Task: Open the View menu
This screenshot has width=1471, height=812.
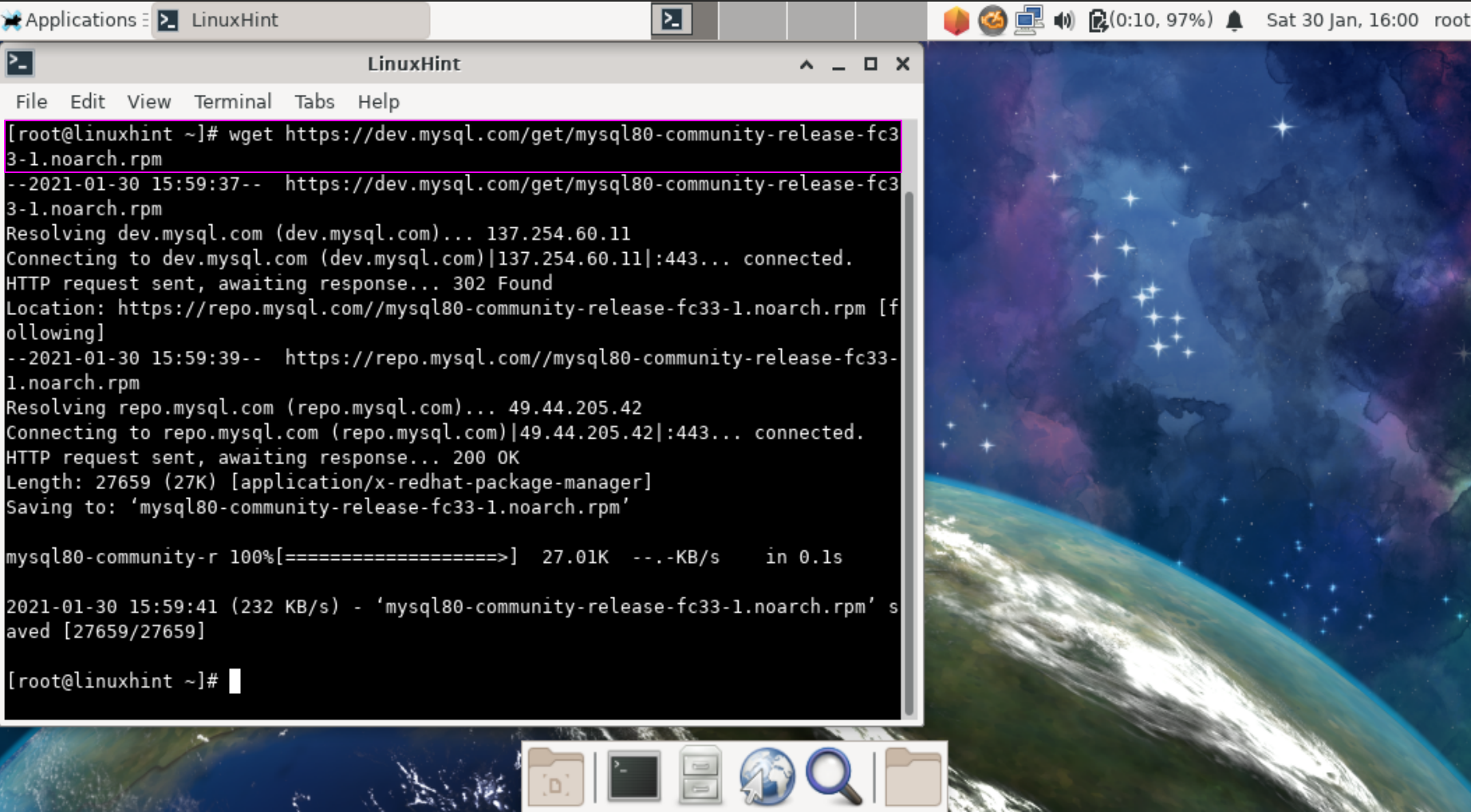Action: (x=149, y=101)
